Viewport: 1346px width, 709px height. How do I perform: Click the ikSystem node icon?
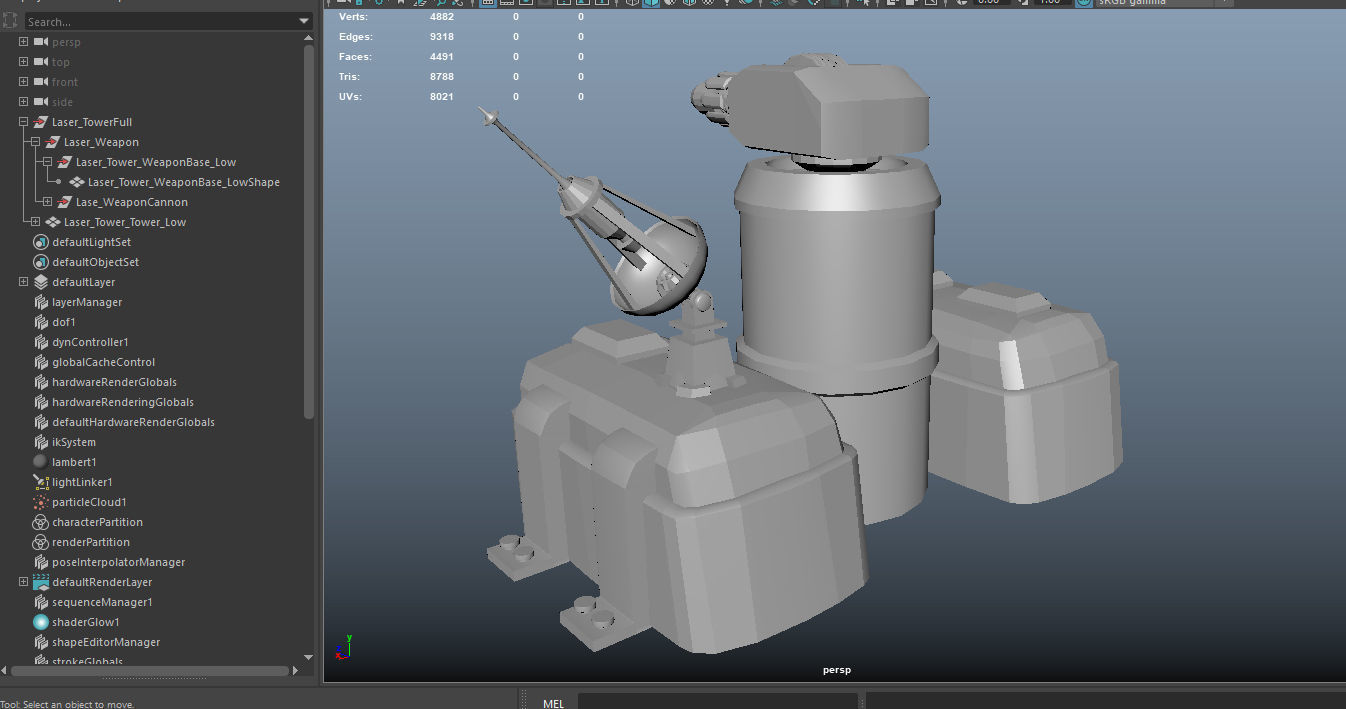coord(41,442)
